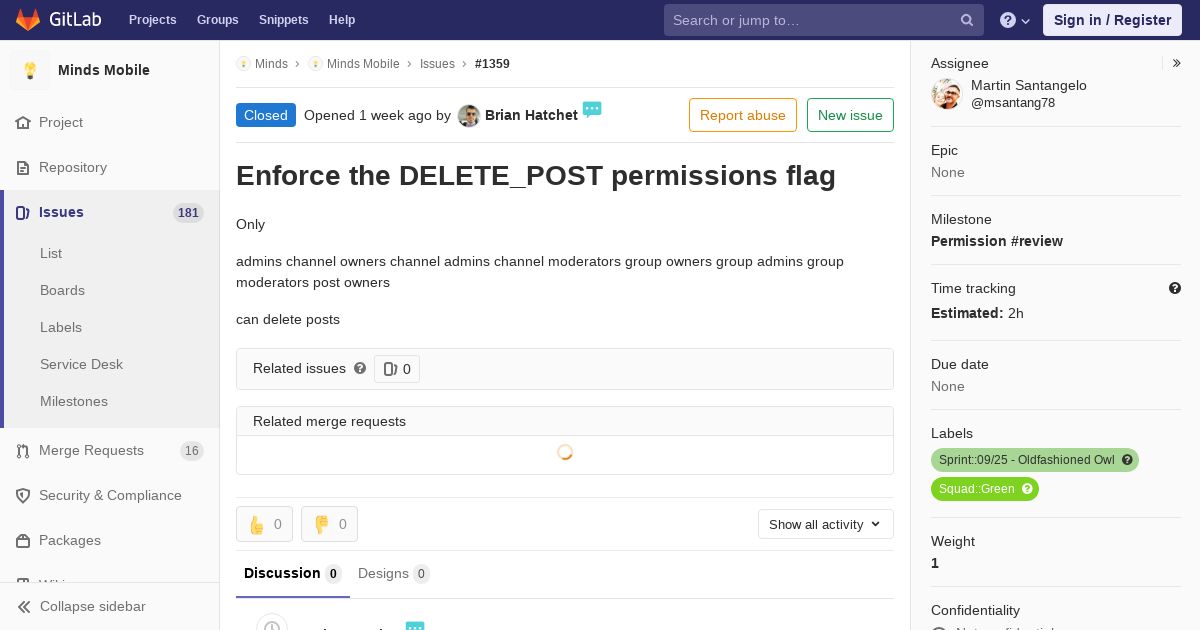1200x630 pixels.
Task: Click the Related issues help icon
Action: click(360, 368)
